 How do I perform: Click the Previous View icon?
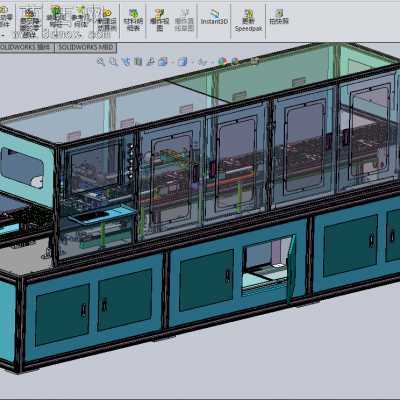(x=126, y=61)
